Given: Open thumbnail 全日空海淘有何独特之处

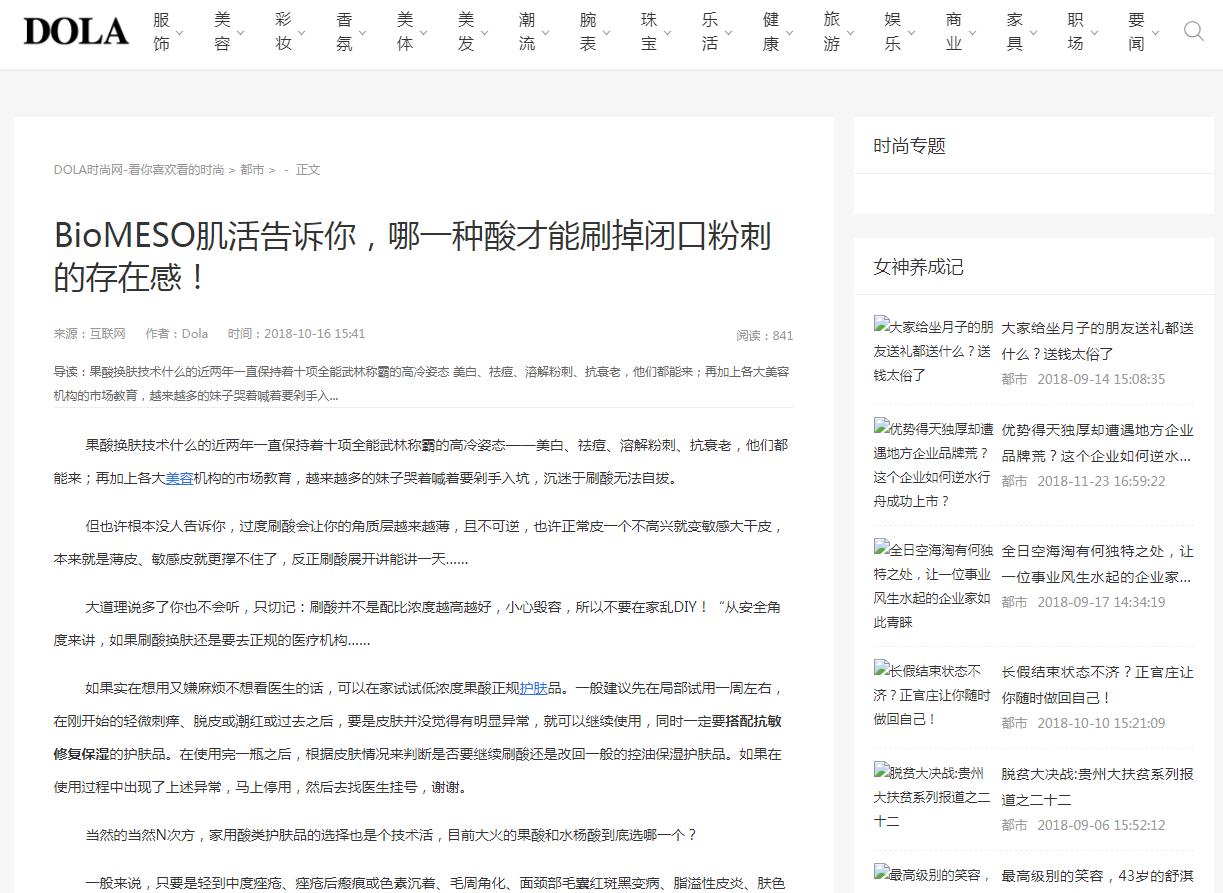Looking at the screenshot, I should click(x=933, y=586).
